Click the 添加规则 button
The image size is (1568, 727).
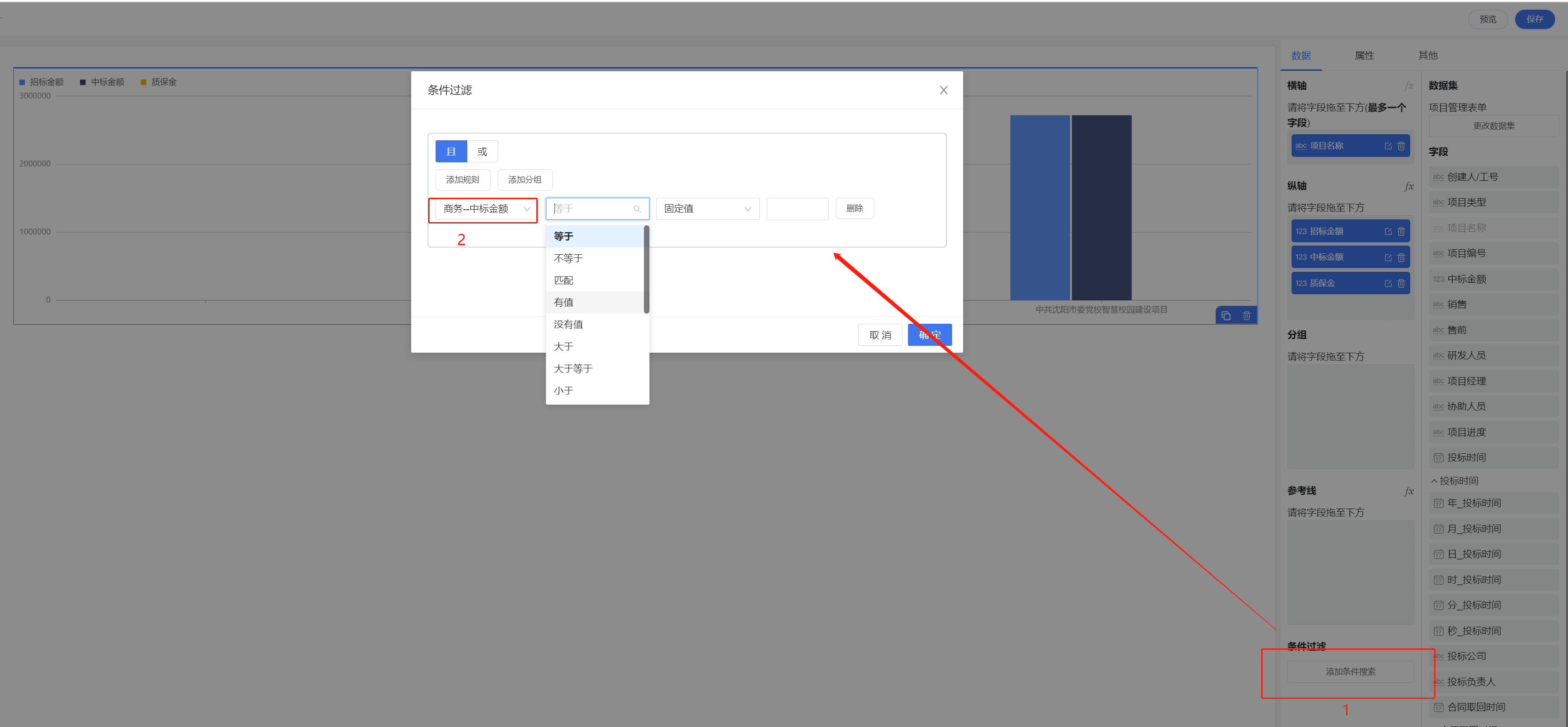click(x=462, y=179)
